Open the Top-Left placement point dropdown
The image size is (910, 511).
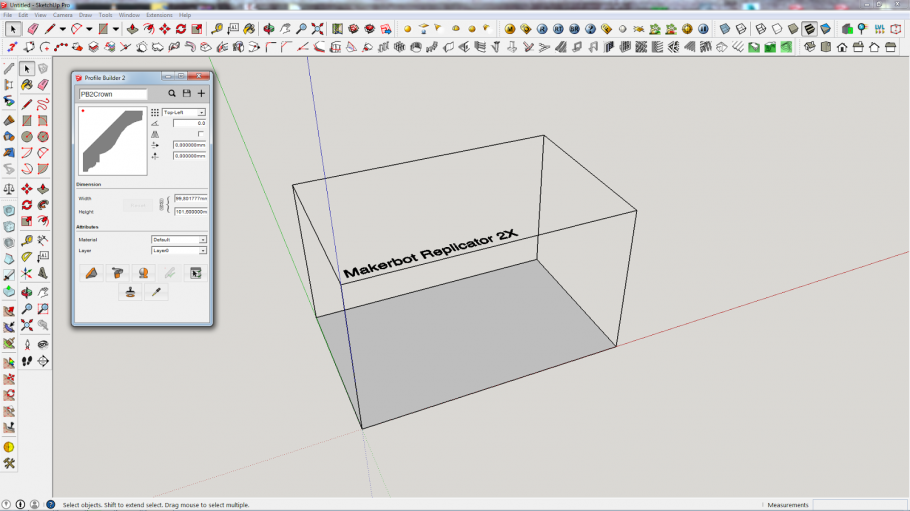[x=184, y=112]
